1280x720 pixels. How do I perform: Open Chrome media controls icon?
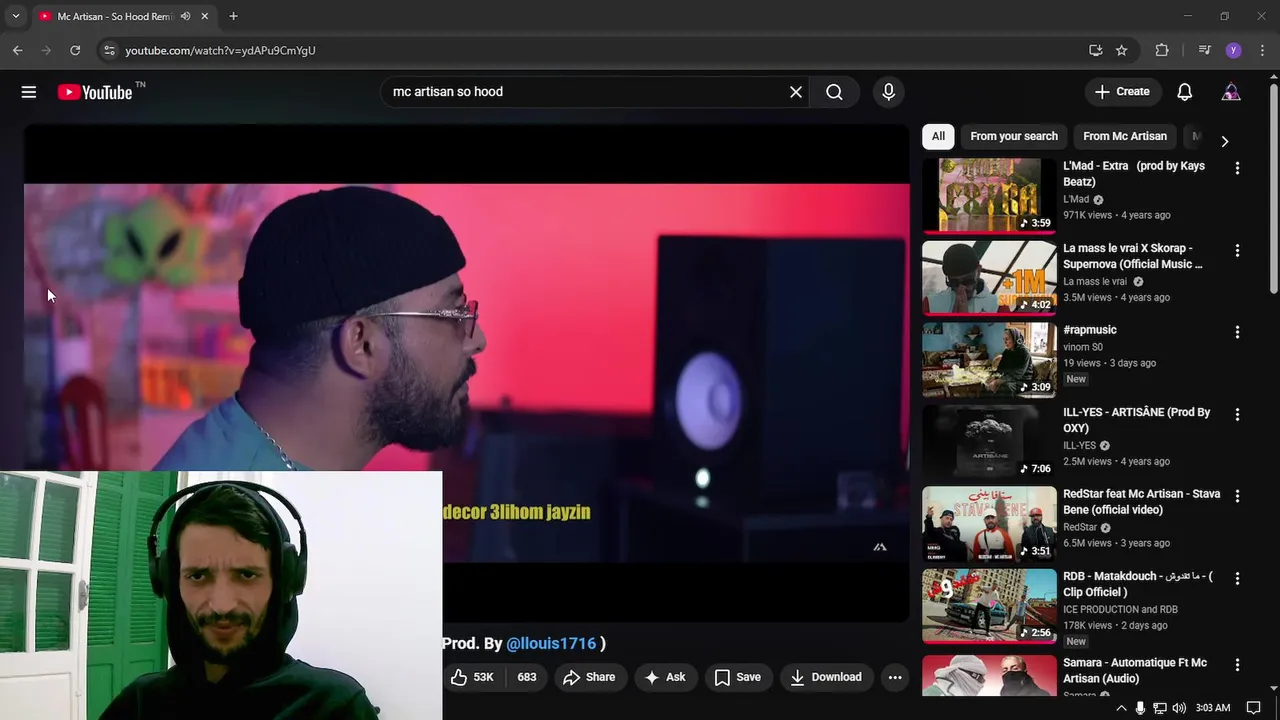[1204, 50]
